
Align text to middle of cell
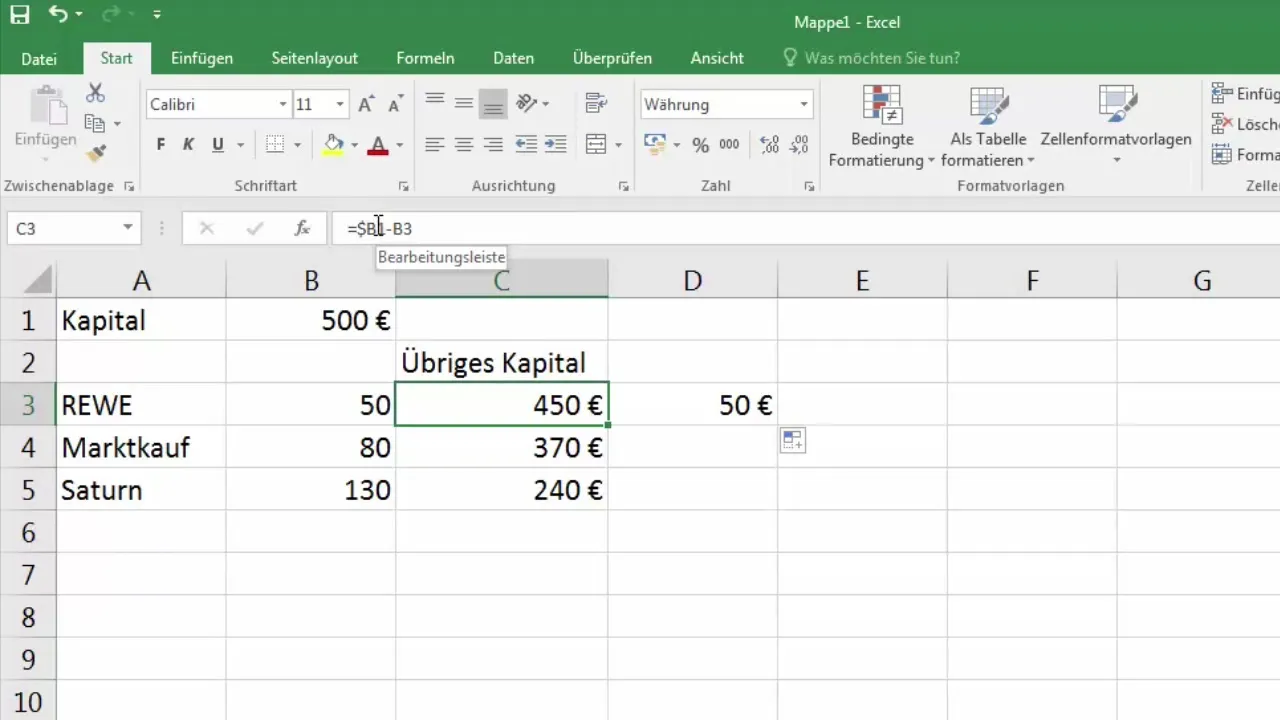tap(463, 102)
